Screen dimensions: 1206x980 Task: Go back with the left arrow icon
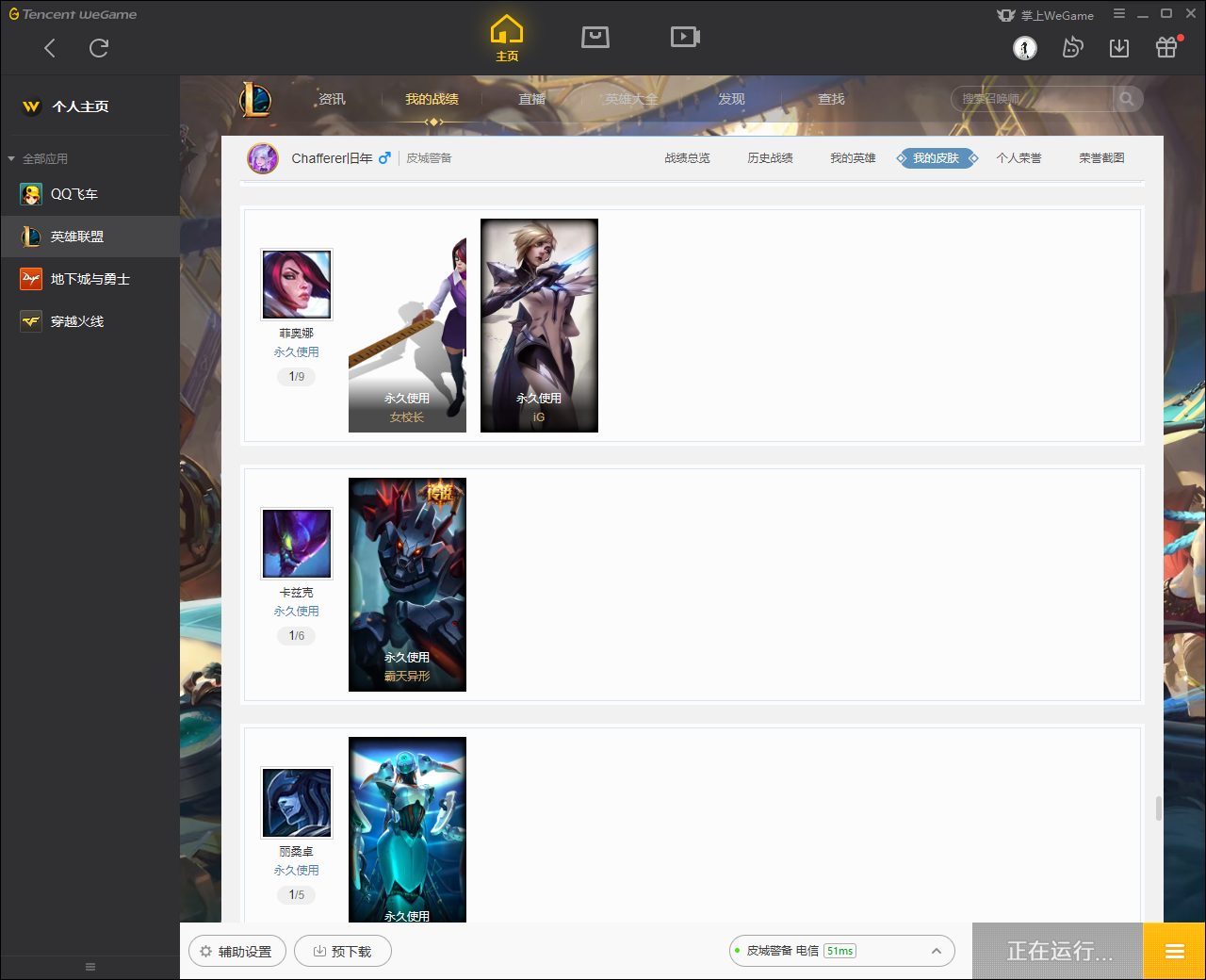pyautogui.click(x=50, y=48)
